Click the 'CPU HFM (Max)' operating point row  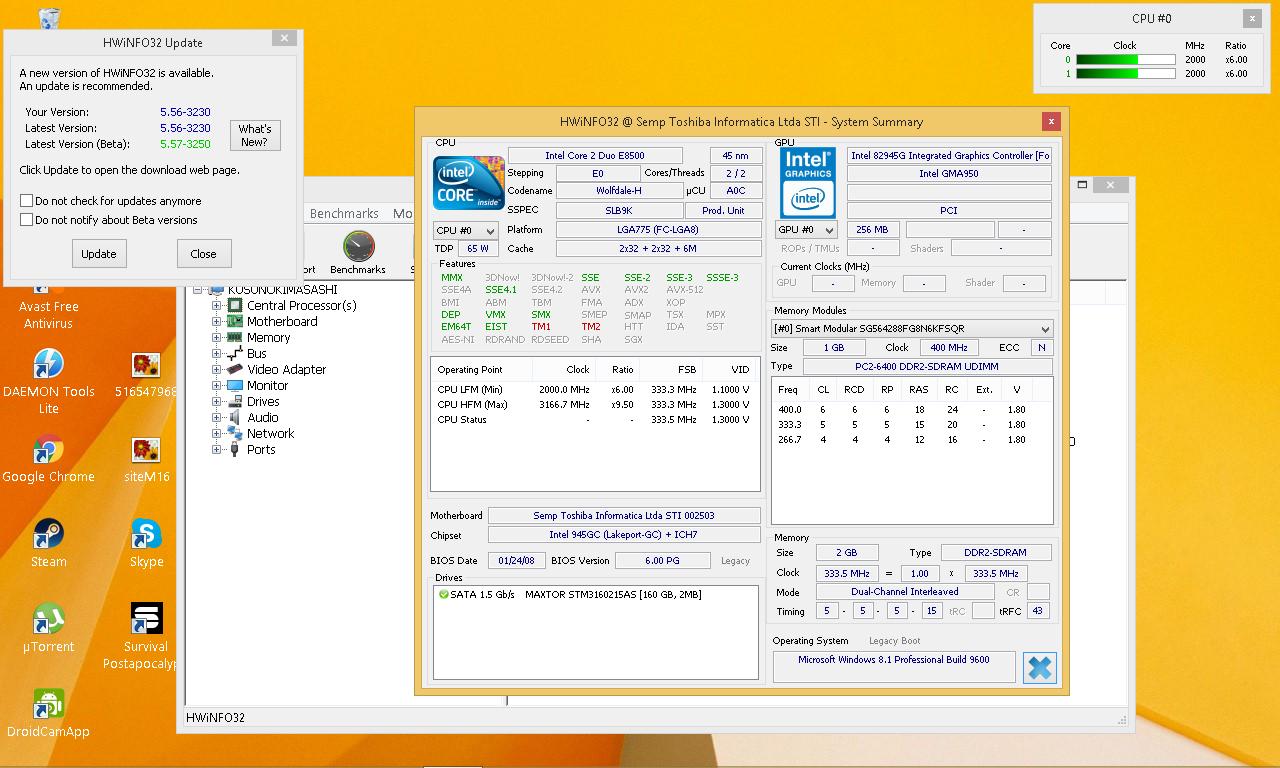pos(594,405)
